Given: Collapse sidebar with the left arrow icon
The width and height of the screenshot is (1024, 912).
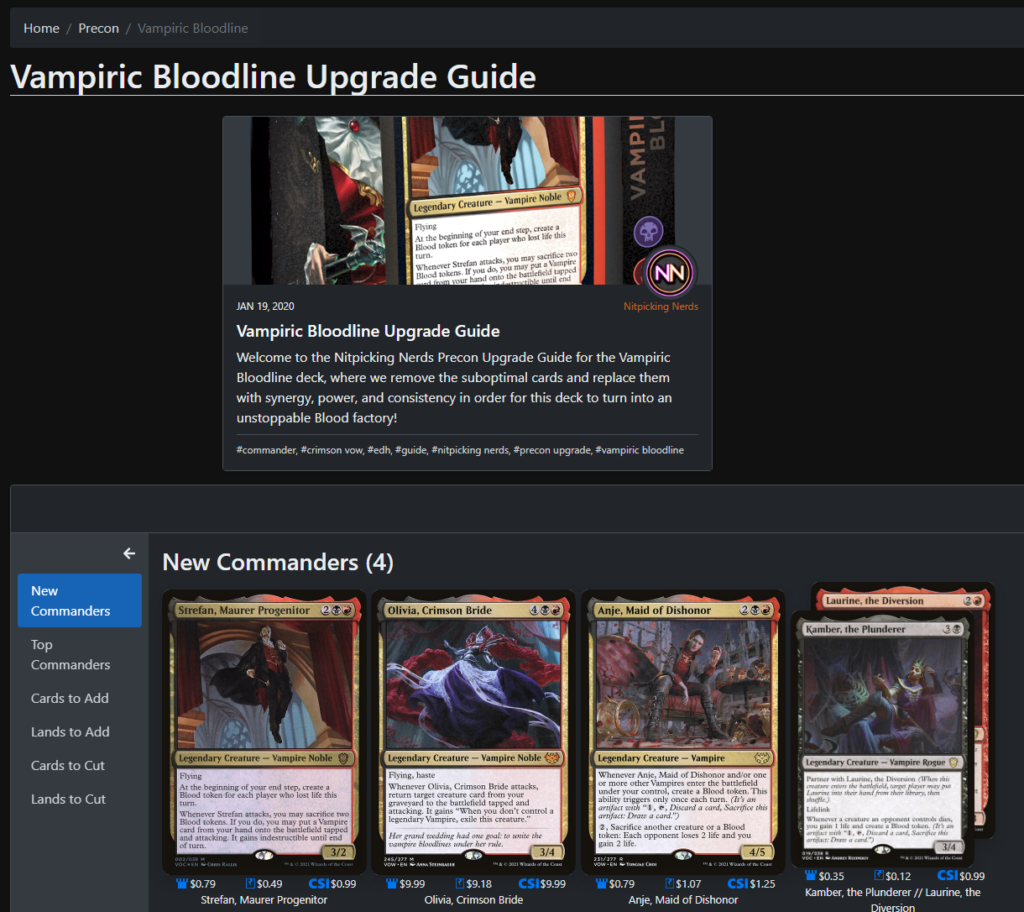Looking at the screenshot, I should point(129,553).
